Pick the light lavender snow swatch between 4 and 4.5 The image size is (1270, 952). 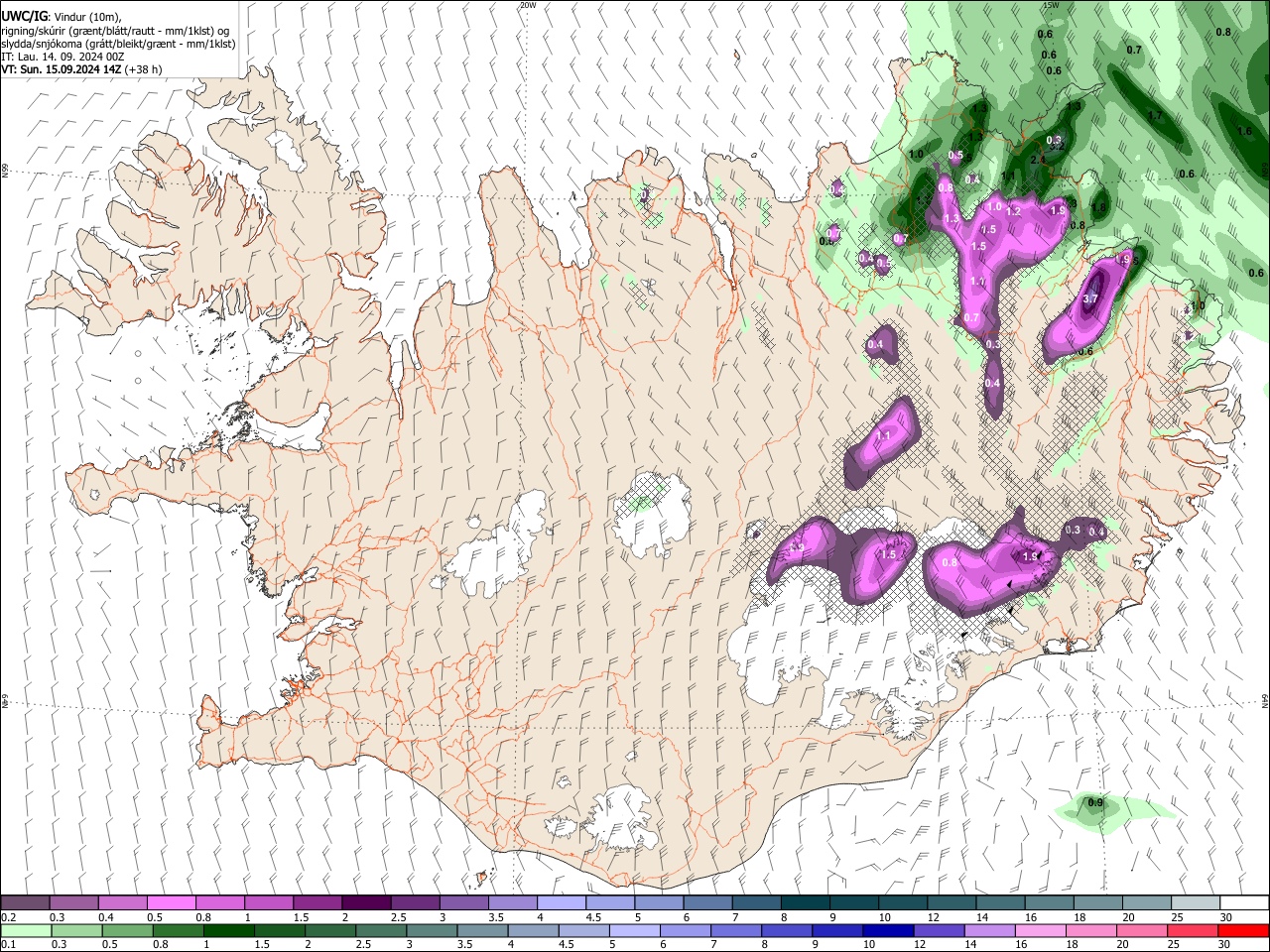pyautogui.click(x=560, y=902)
